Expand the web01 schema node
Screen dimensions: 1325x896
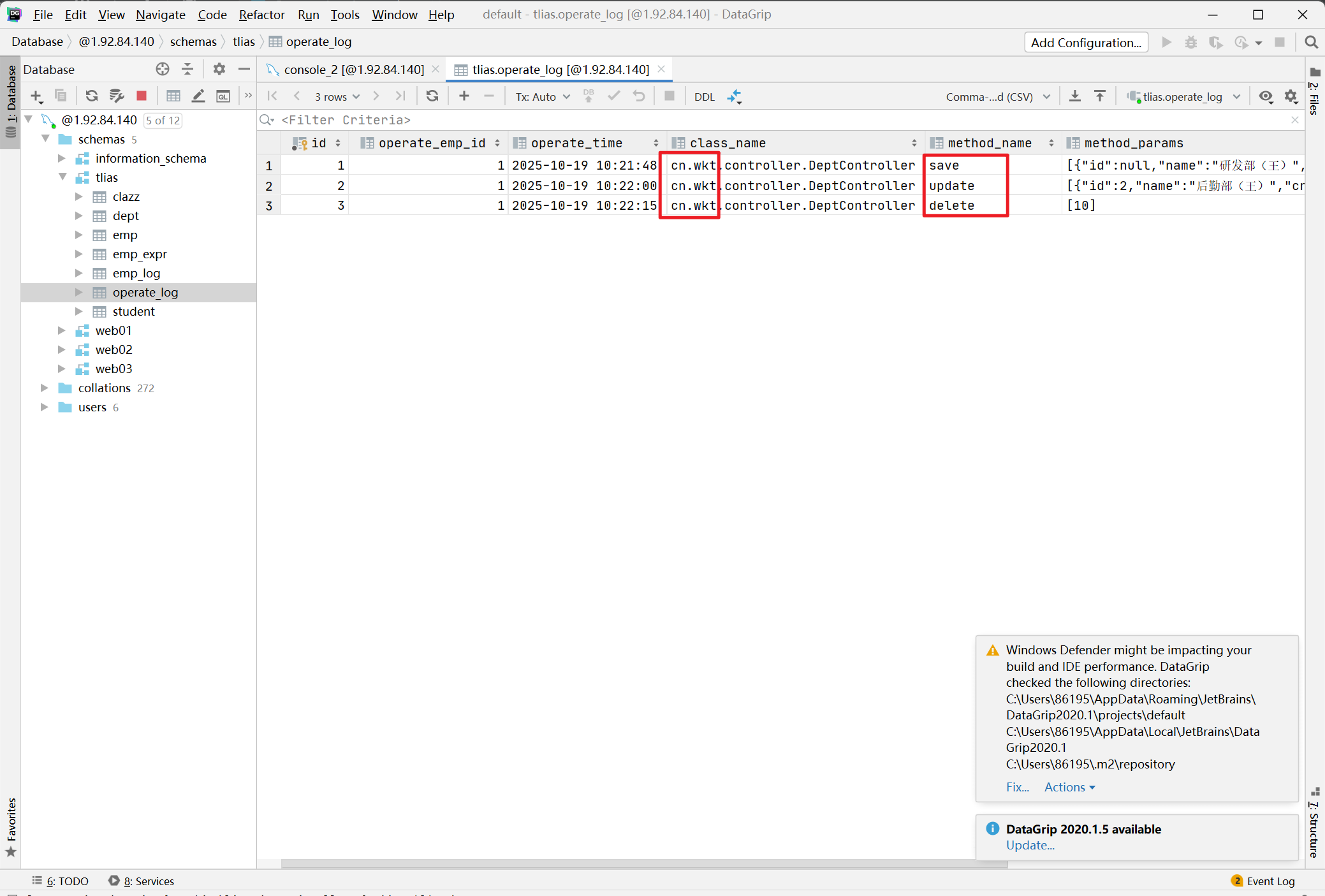click(62, 330)
